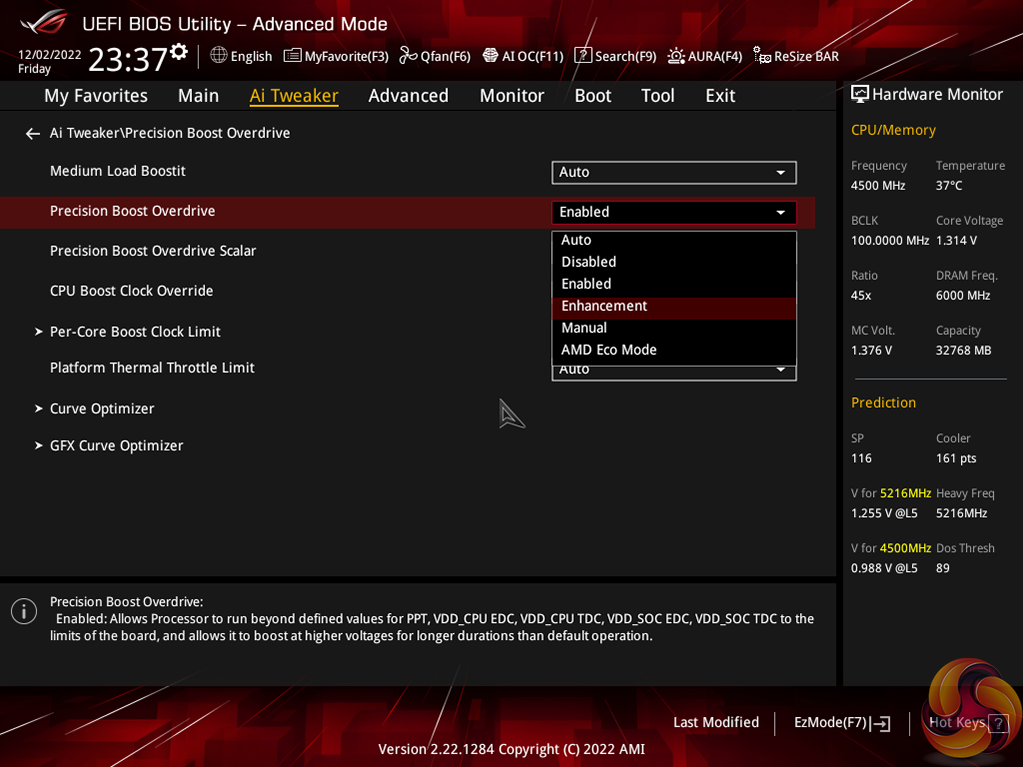Image resolution: width=1023 pixels, height=767 pixels.
Task: Click the Last Modified button
Action: coord(716,722)
